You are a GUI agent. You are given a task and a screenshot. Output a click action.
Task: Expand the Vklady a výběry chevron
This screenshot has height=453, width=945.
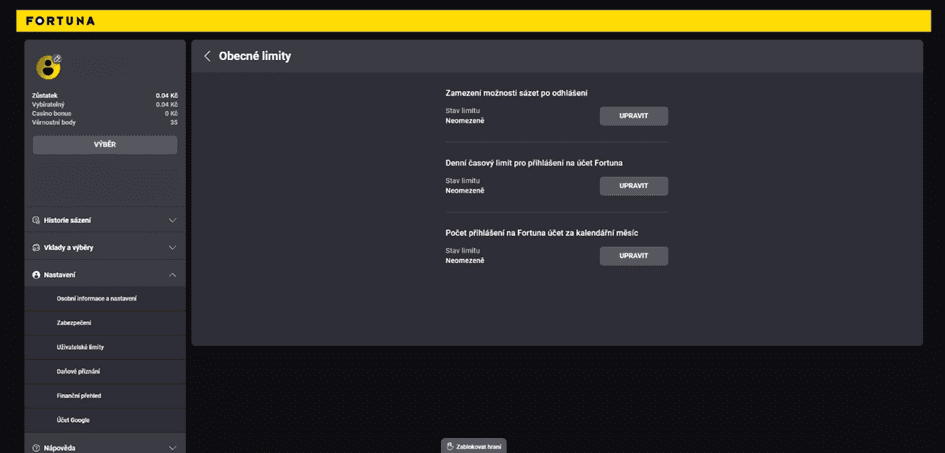[172, 248]
